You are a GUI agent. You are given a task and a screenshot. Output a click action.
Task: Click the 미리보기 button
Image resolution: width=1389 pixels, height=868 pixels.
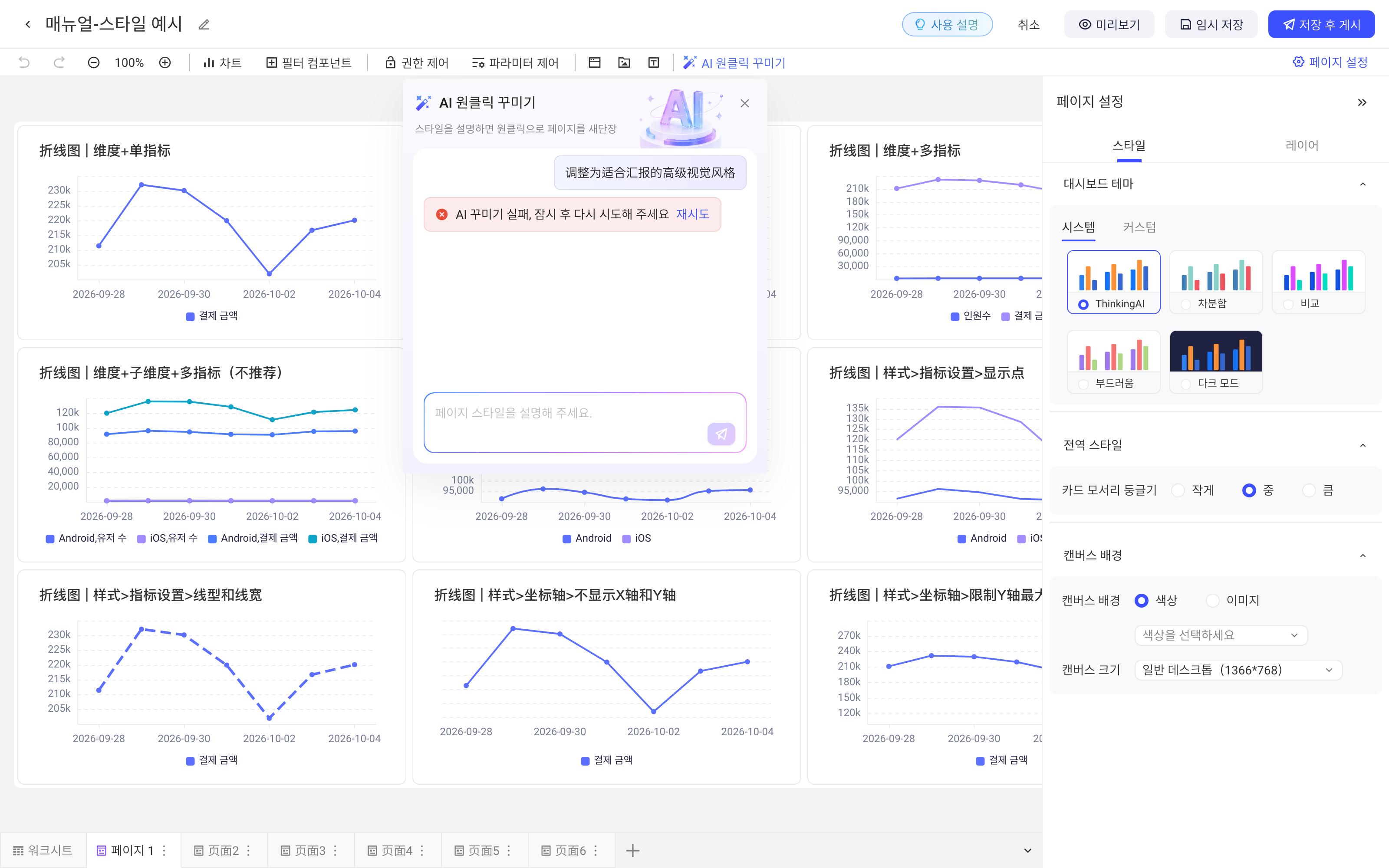coord(1109,25)
